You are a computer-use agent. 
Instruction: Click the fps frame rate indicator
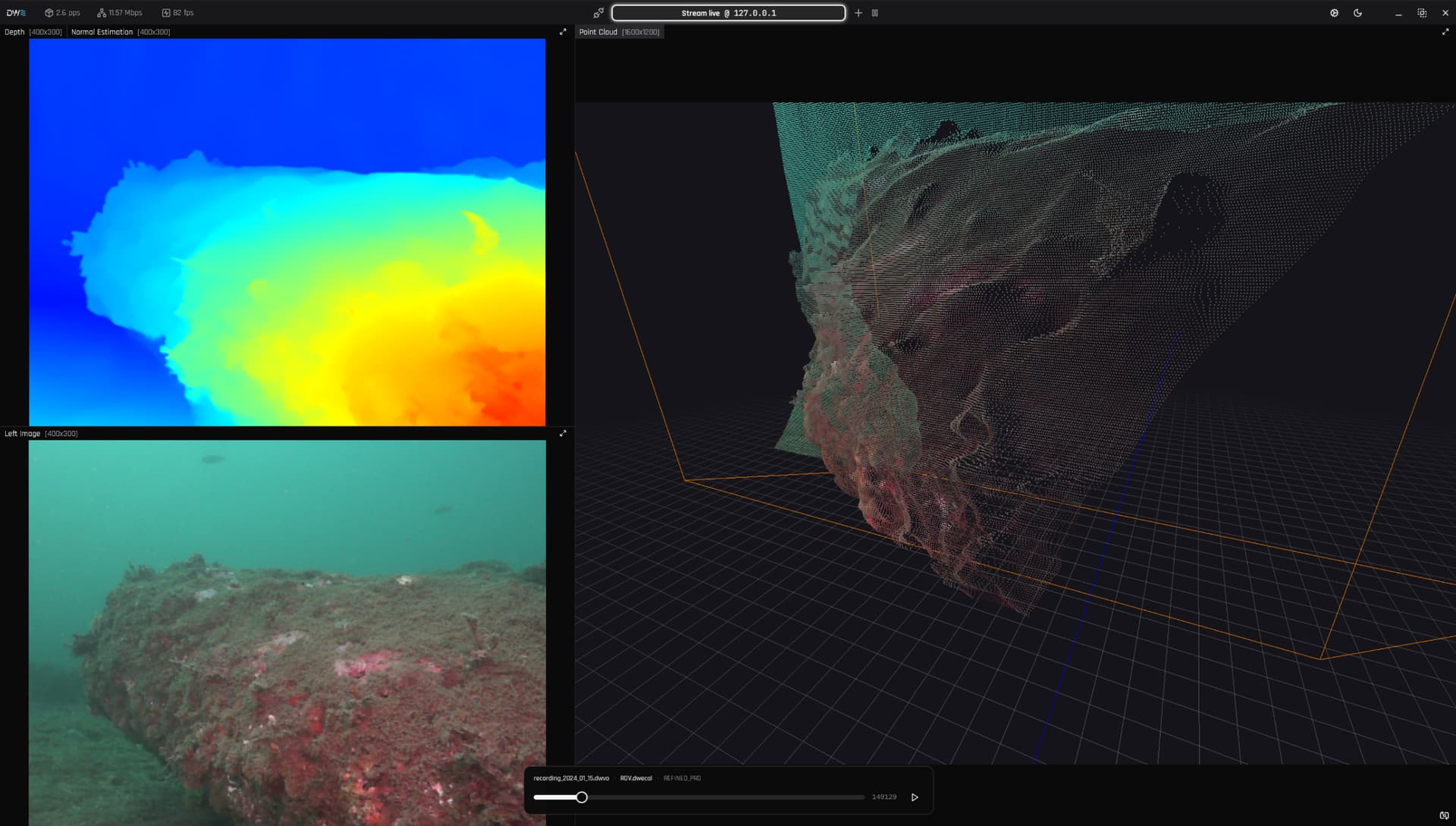[177, 13]
